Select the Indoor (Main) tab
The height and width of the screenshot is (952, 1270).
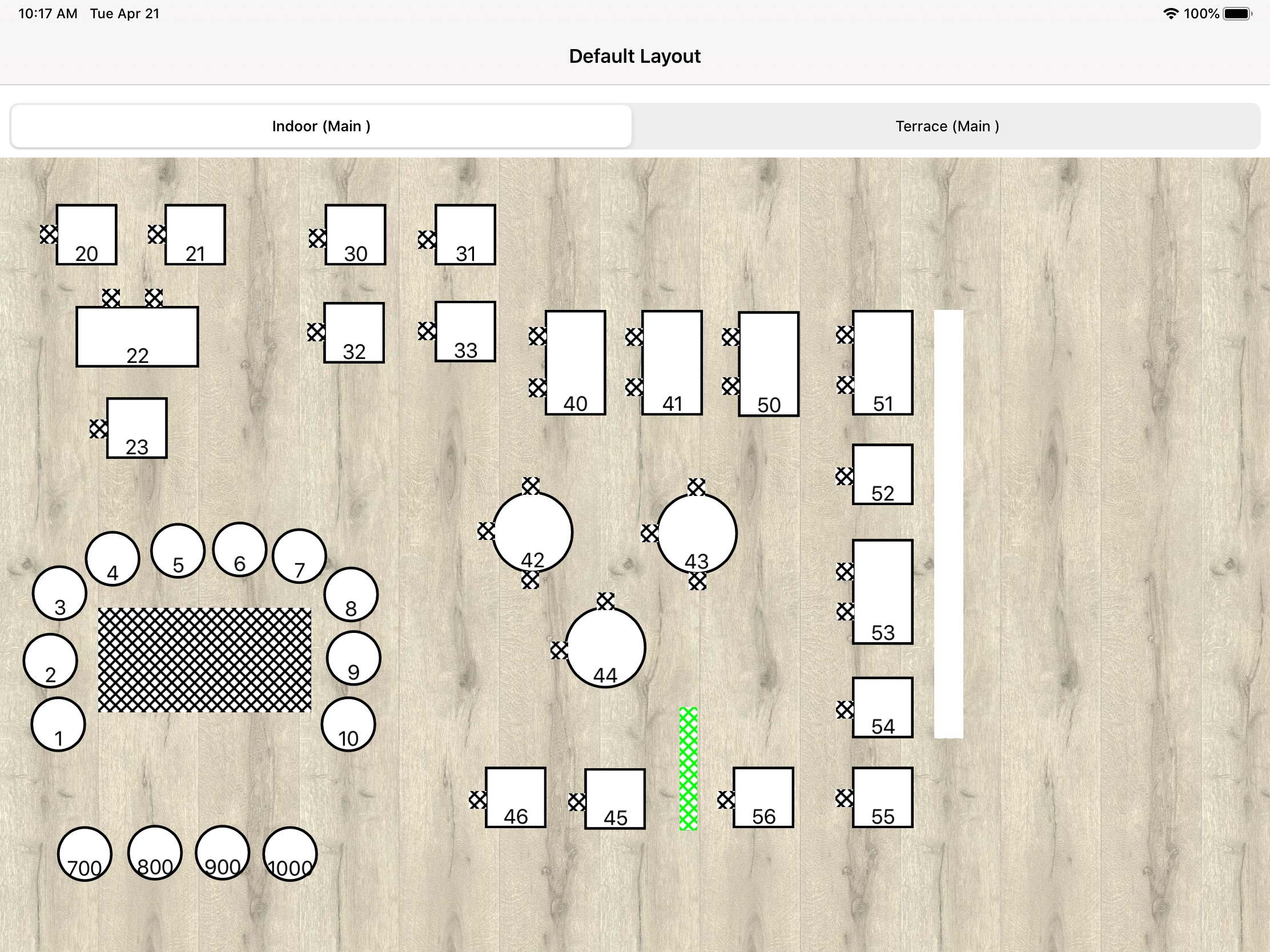click(321, 126)
